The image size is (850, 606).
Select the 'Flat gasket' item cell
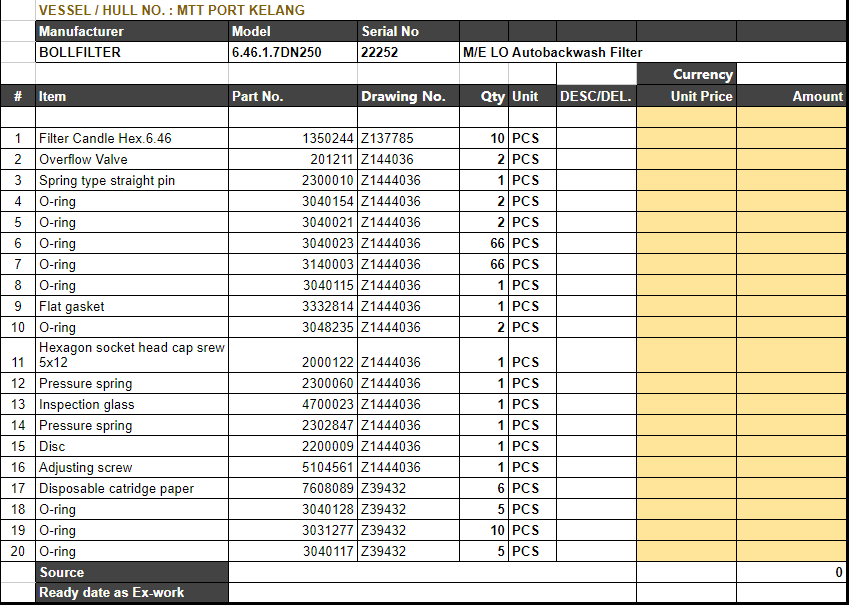[132, 306]
